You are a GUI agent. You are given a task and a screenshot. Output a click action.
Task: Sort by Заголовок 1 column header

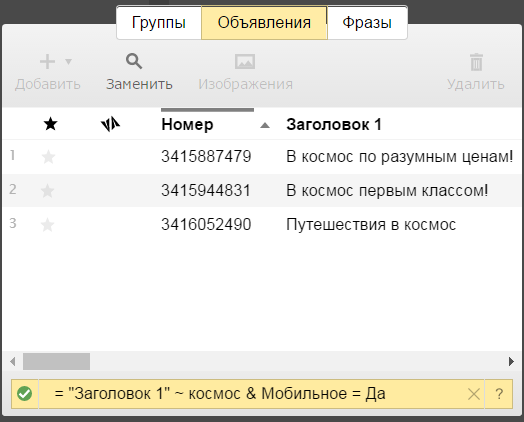coord(334,125)
